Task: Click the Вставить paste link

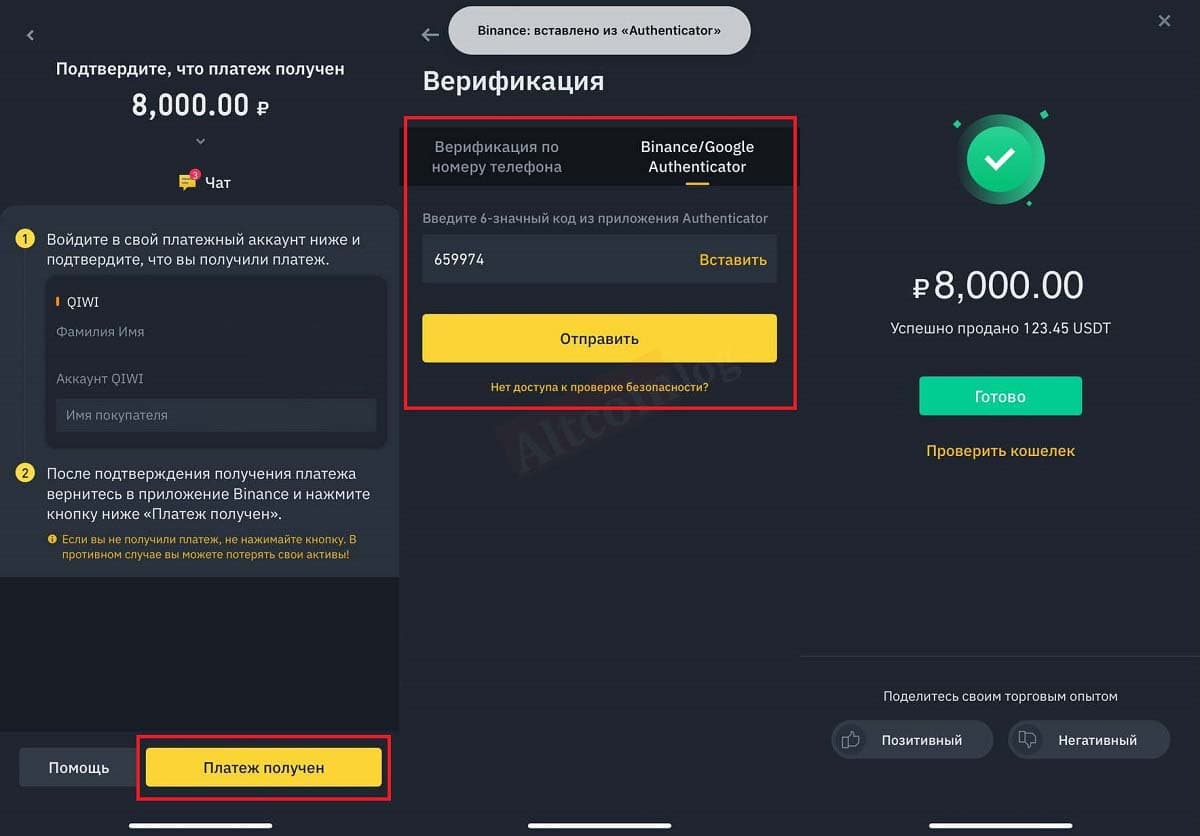Action: [733, 260]
